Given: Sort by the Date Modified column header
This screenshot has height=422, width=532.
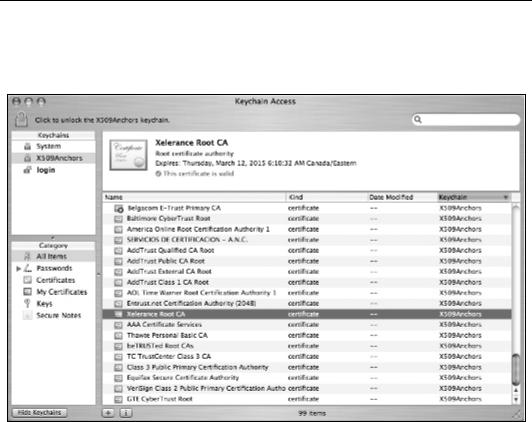Looking at the screenshot, I should click(402, 197).
